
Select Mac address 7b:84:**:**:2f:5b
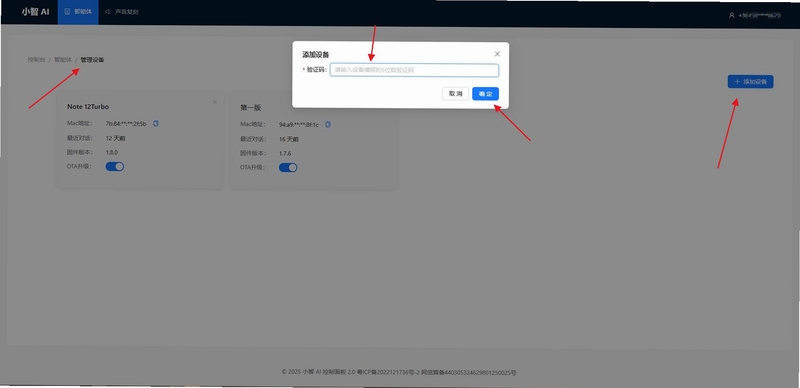coord(126,124)
